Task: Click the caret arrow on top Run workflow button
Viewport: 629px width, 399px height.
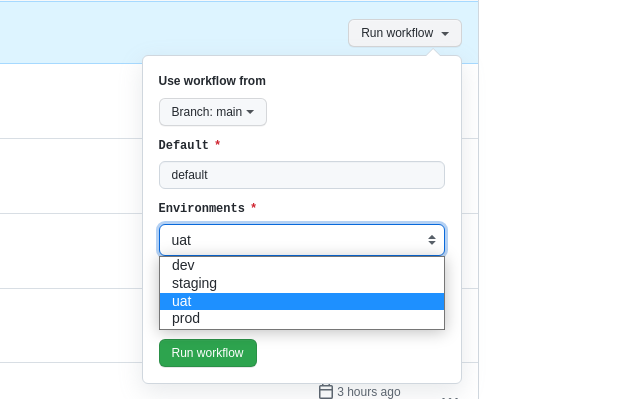Action: 445,34
